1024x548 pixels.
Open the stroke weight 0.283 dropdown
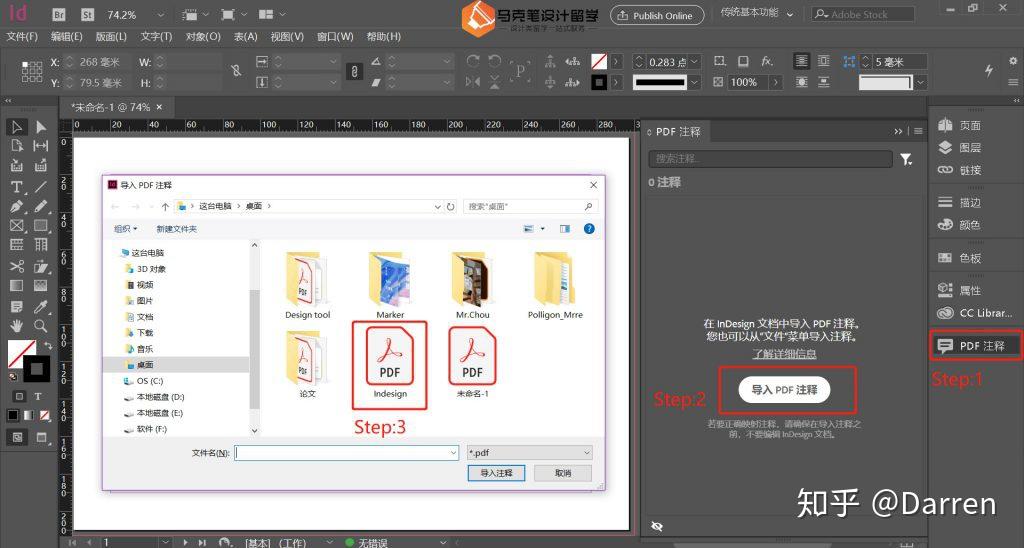point(694,62)
